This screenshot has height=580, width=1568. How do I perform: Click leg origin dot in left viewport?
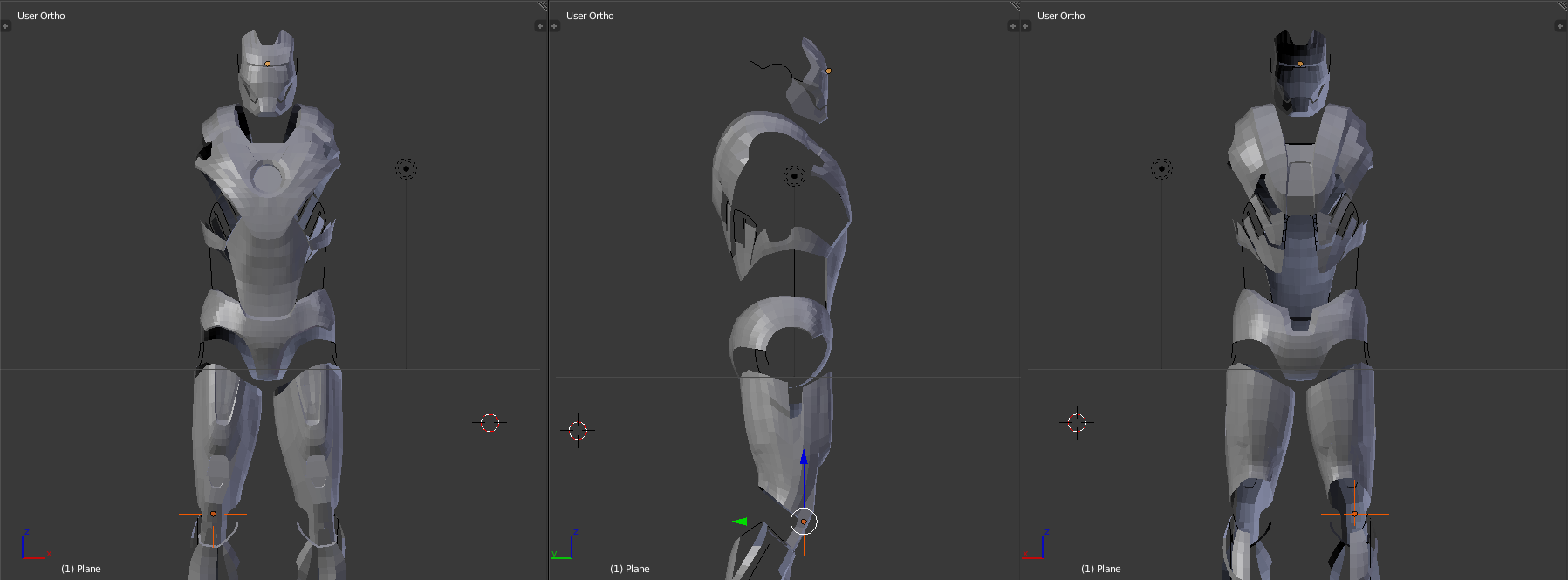pos(213,514)
